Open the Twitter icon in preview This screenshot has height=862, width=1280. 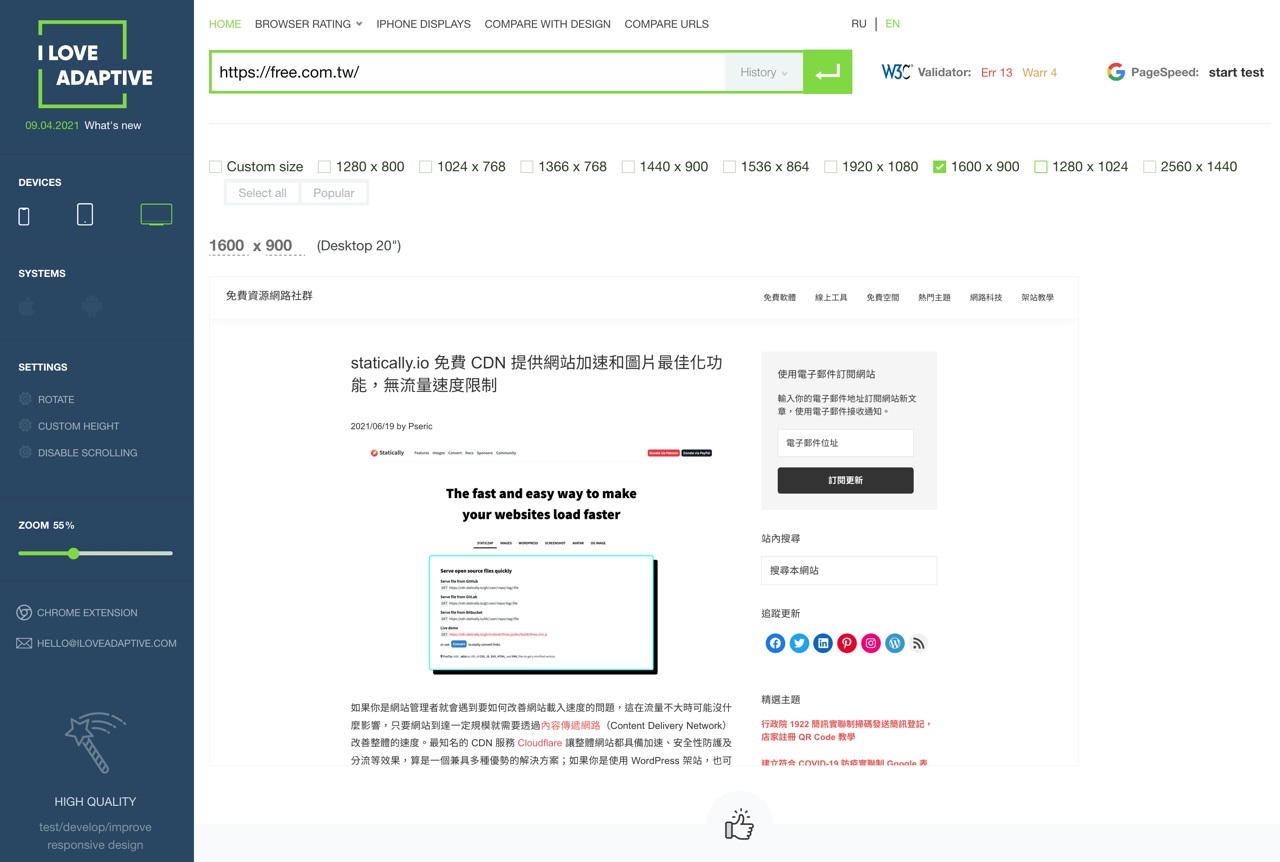pyautogui.click(x=799, y=643)
